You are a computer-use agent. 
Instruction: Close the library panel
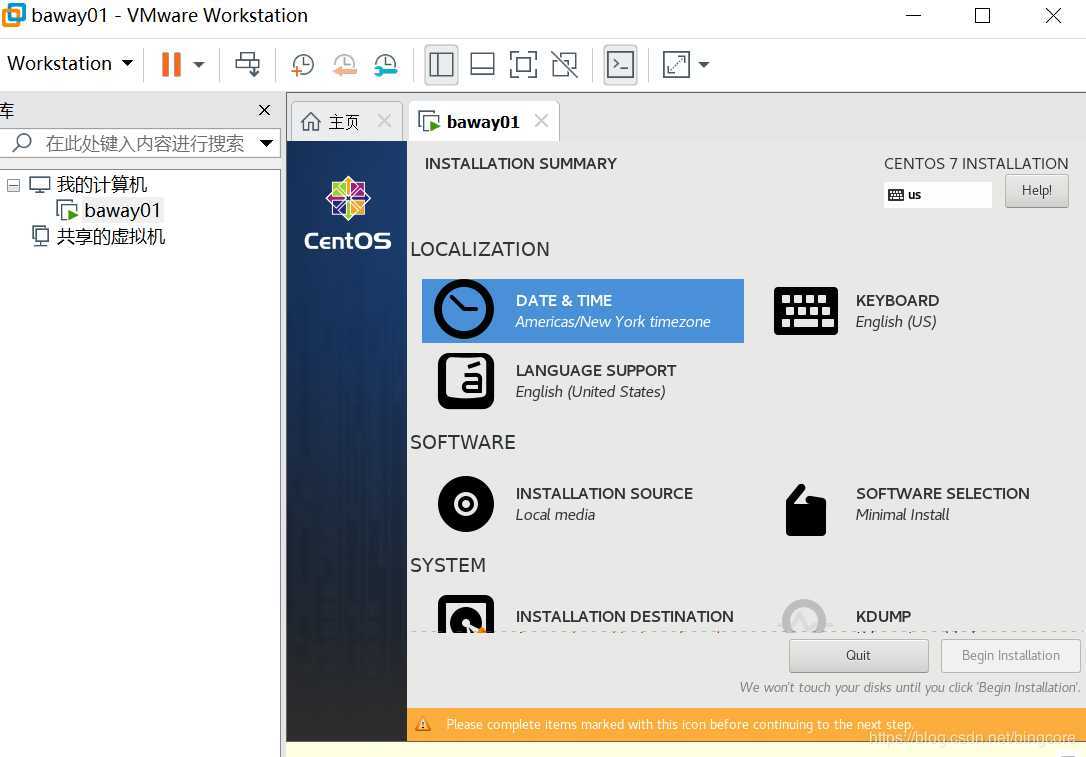click(264, 110)
